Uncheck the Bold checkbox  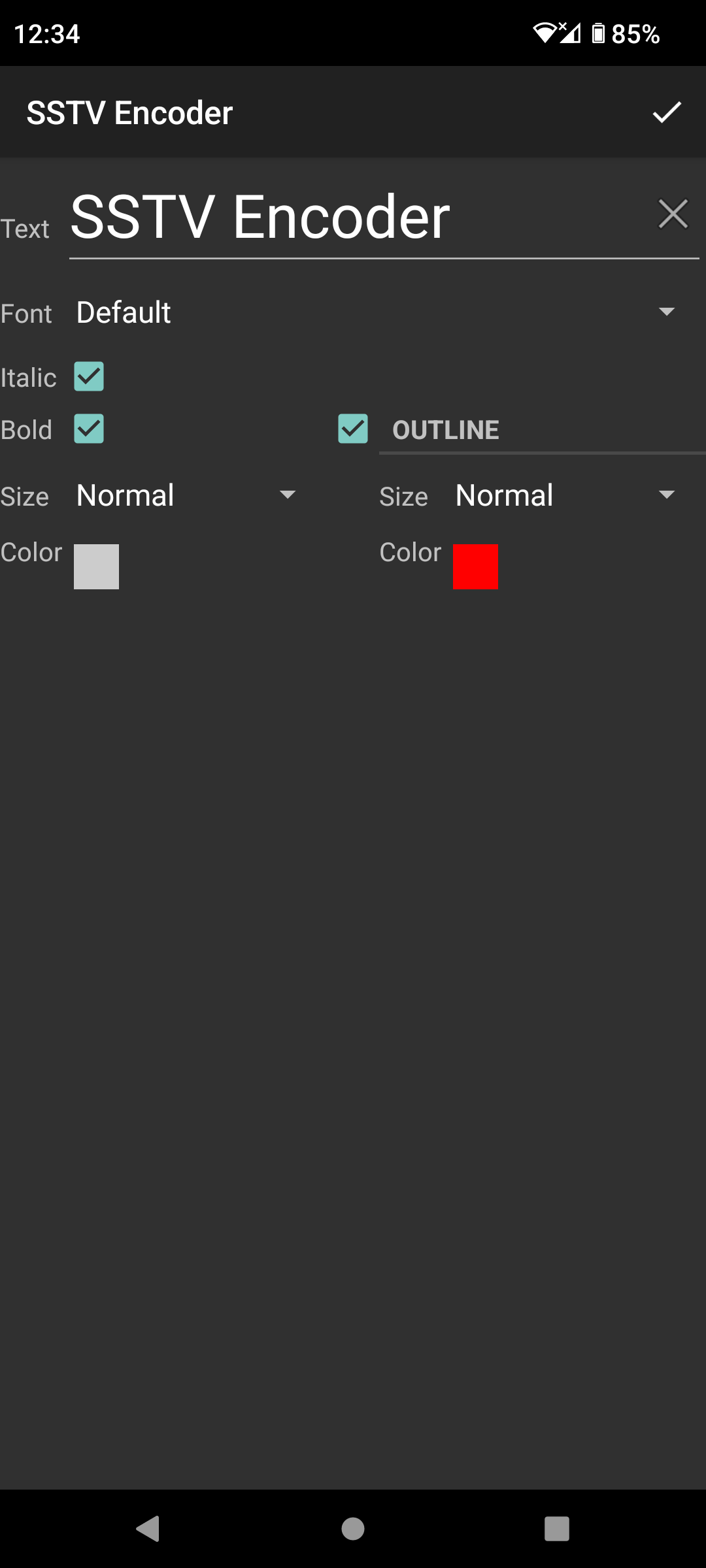point(89,429)
